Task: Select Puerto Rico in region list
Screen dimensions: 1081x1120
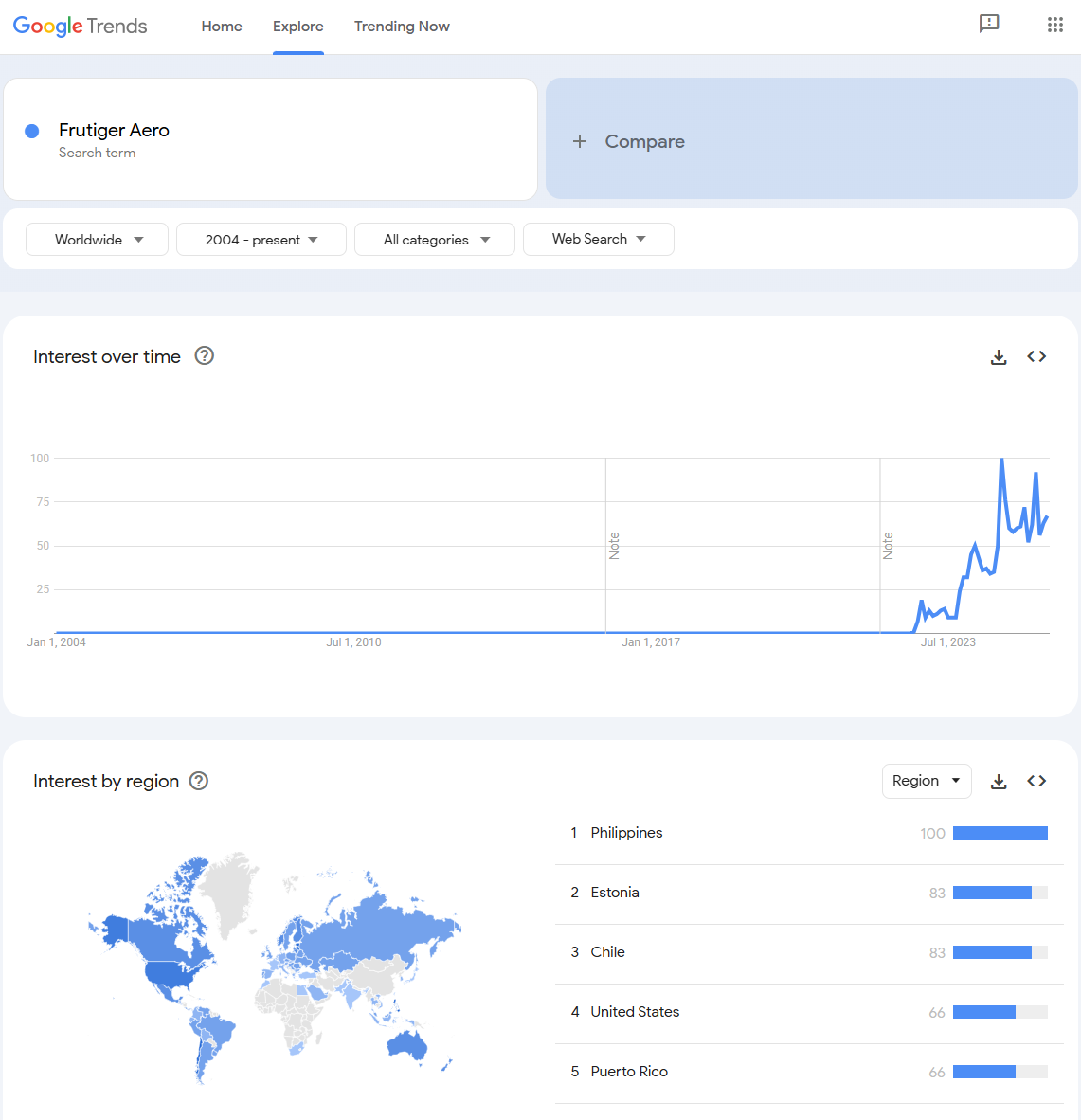Action: click(629, 1072)
